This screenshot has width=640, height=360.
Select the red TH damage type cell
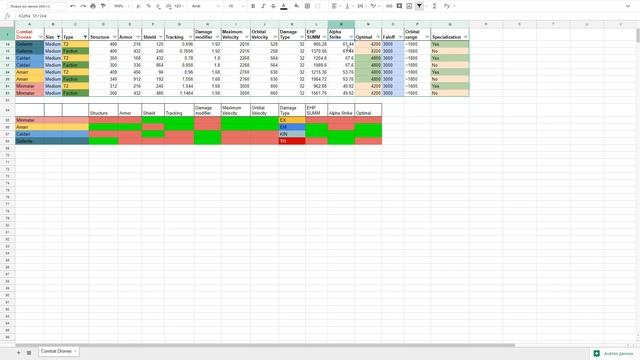pyautogui.click(x=292, y=141)
